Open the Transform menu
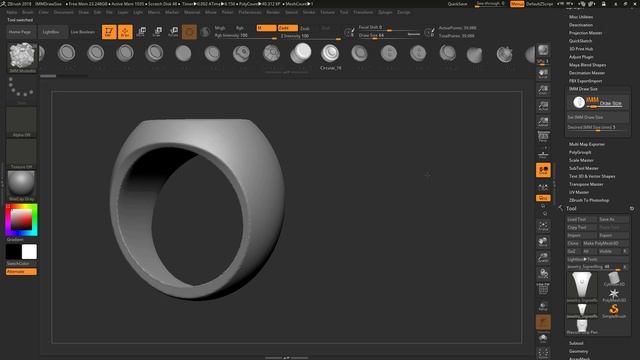The width and height of the screenshot is (640, 360). pos(363,12)
